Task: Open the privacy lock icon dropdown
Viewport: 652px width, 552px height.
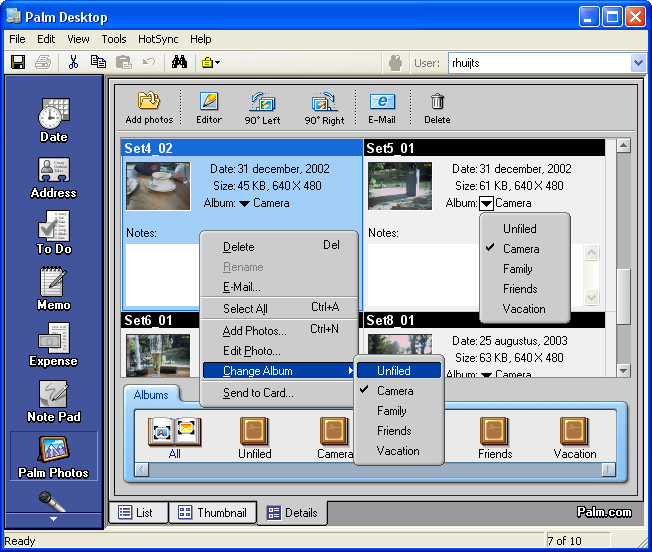Action: click(211, 63)
